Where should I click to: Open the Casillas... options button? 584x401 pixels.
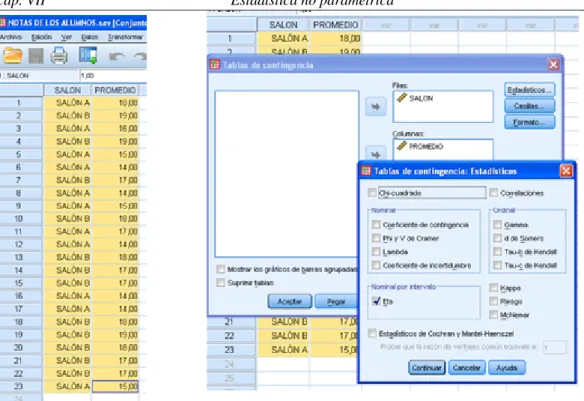click(x=529, y=106)
